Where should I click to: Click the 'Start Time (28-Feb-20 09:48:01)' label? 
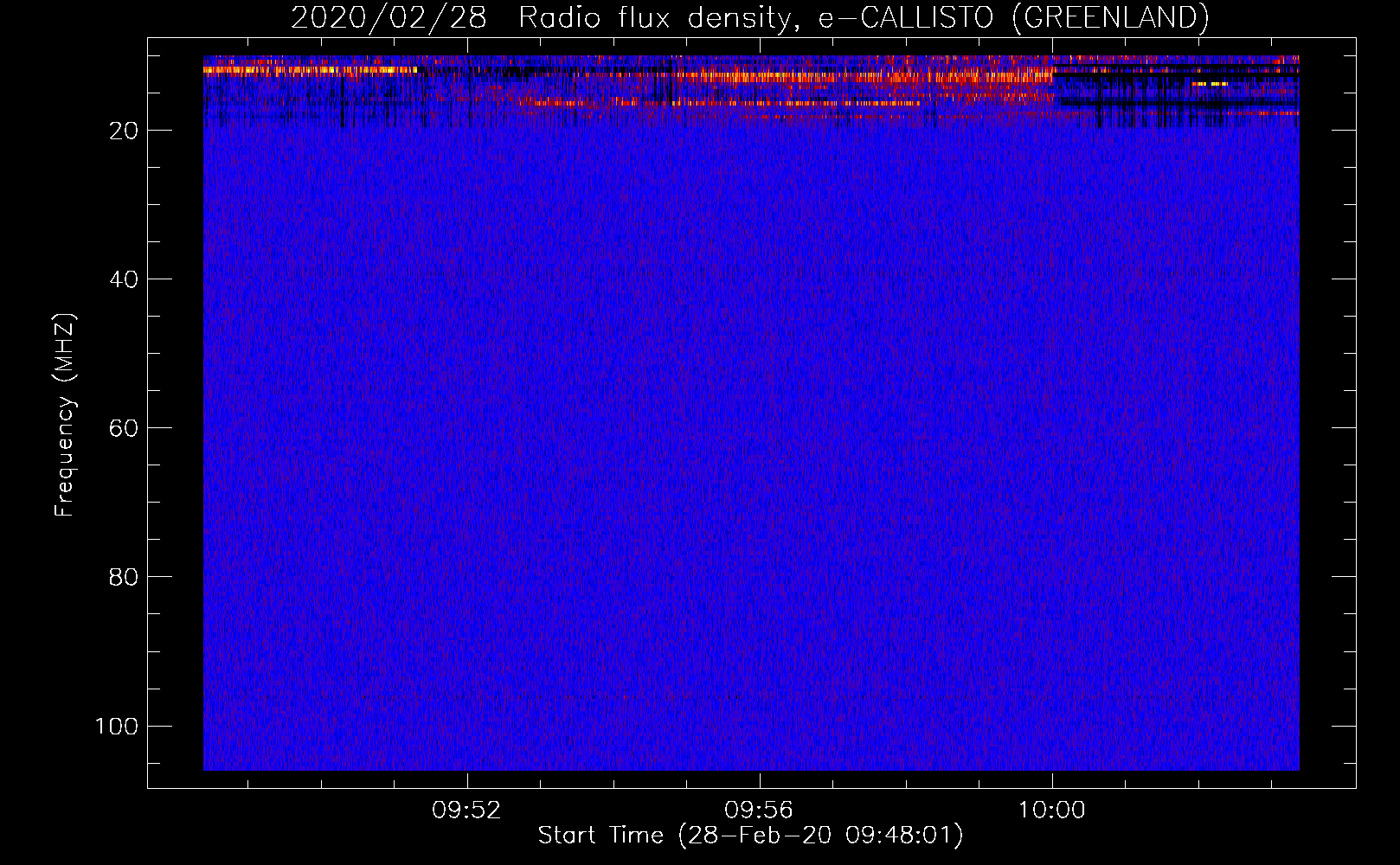point(750,836)
